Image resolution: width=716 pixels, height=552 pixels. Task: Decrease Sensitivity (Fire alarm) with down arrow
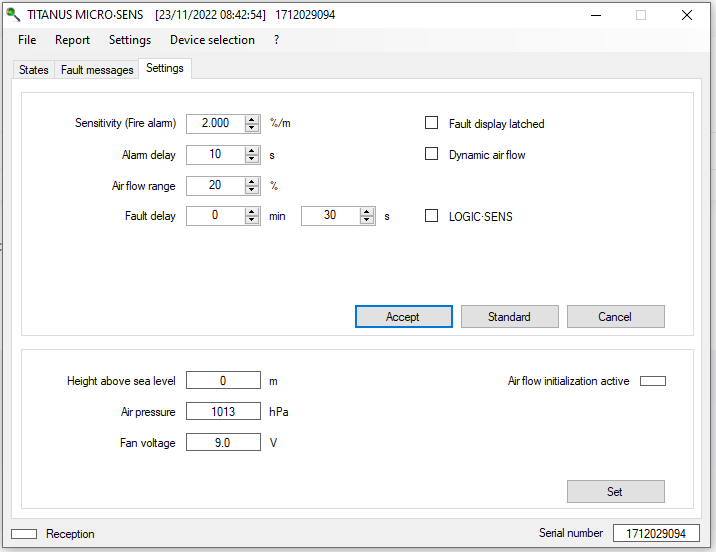click(x=252, y=127)
